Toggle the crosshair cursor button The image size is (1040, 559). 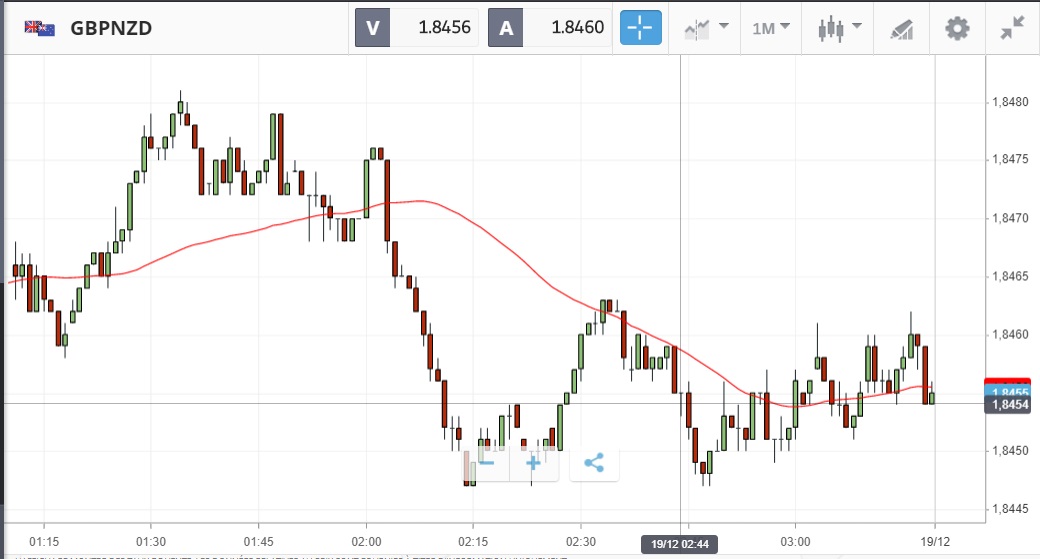click(641, 28)
